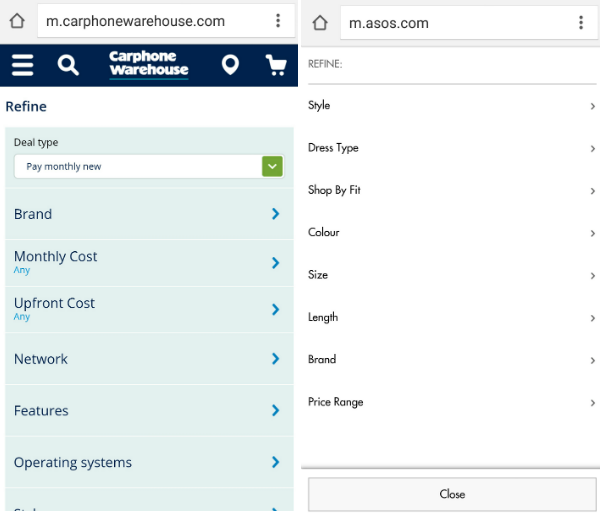Select the Network label

41,359
